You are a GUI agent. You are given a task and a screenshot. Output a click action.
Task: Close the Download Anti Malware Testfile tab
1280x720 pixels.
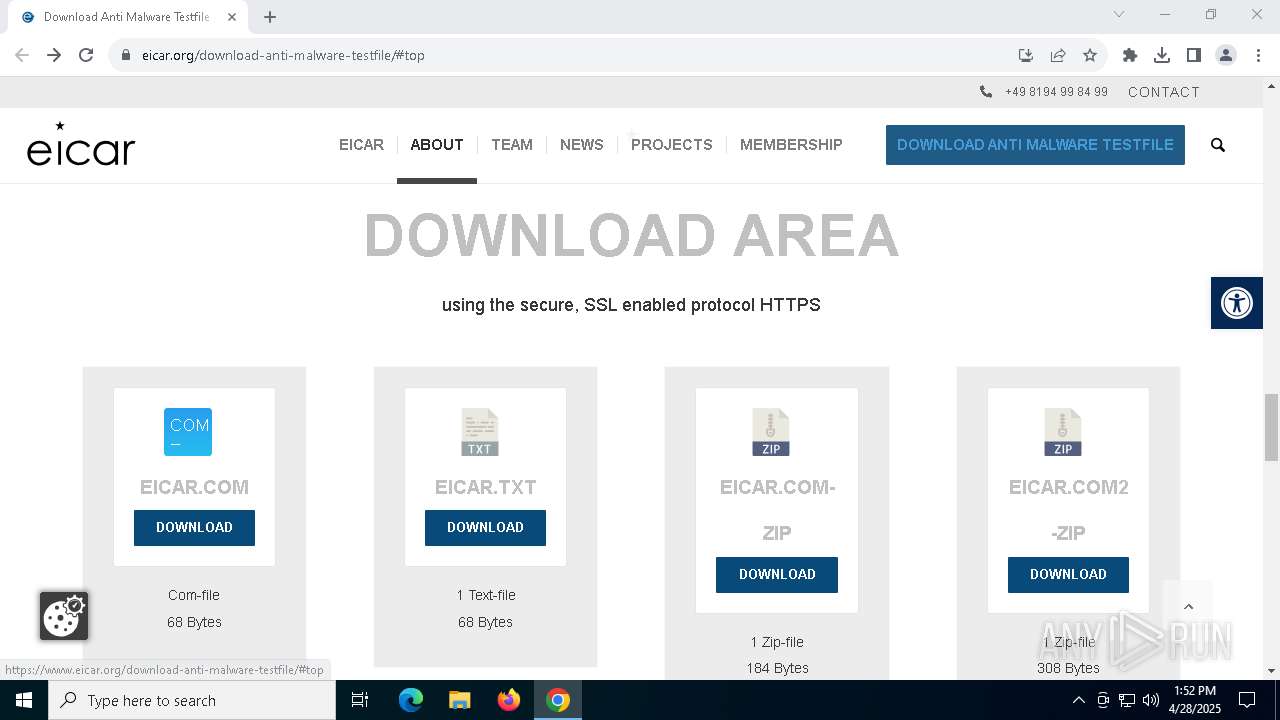232,17
